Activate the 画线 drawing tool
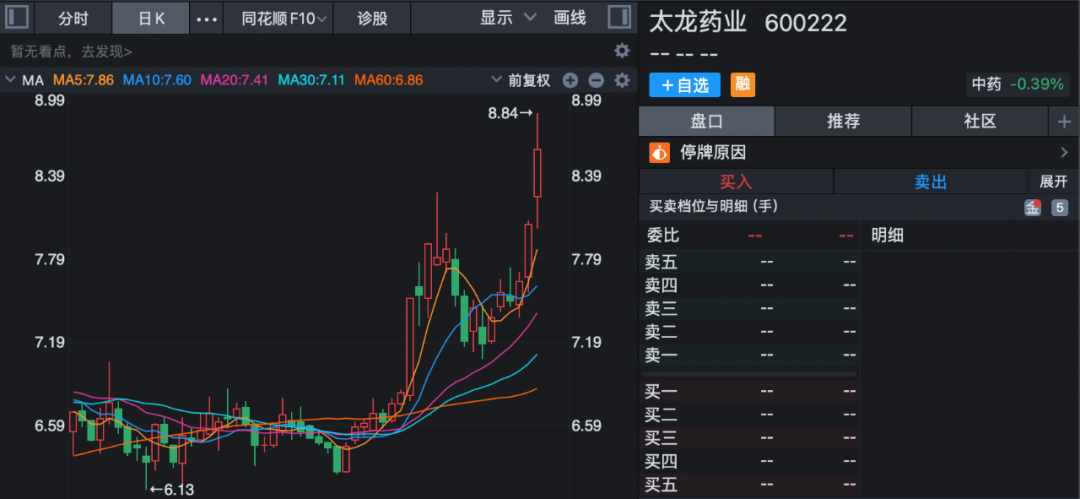The image size is (1080, 499). [x=570, y=18]
